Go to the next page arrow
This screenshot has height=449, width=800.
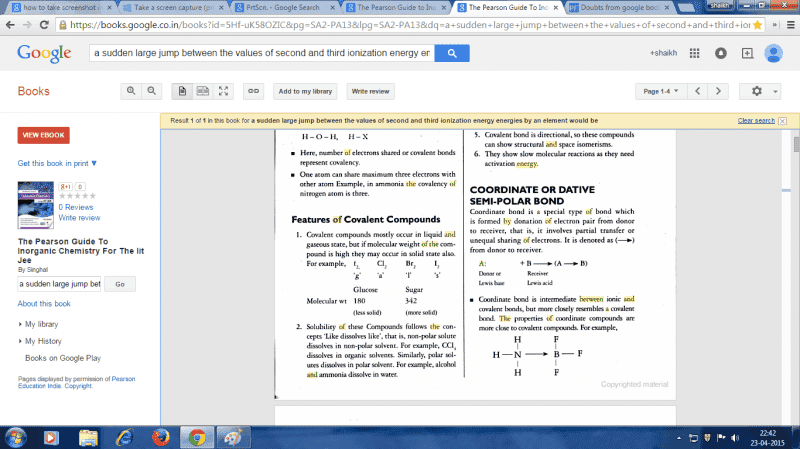point(718,91)
